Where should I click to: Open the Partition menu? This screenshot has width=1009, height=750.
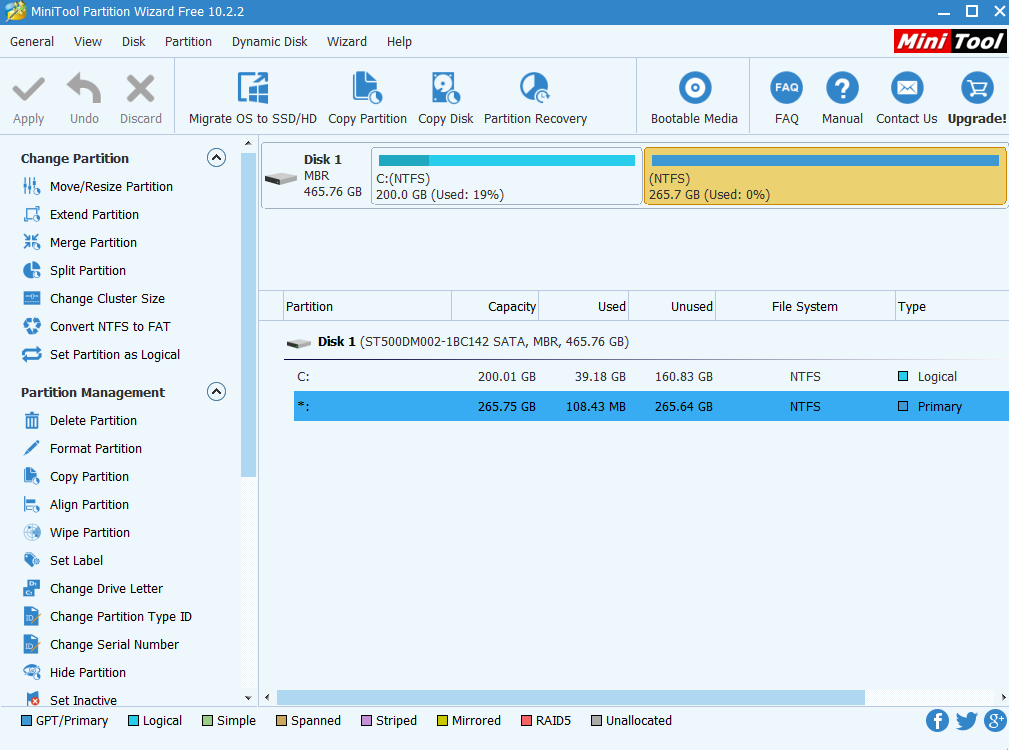click(x=188, y=42)
